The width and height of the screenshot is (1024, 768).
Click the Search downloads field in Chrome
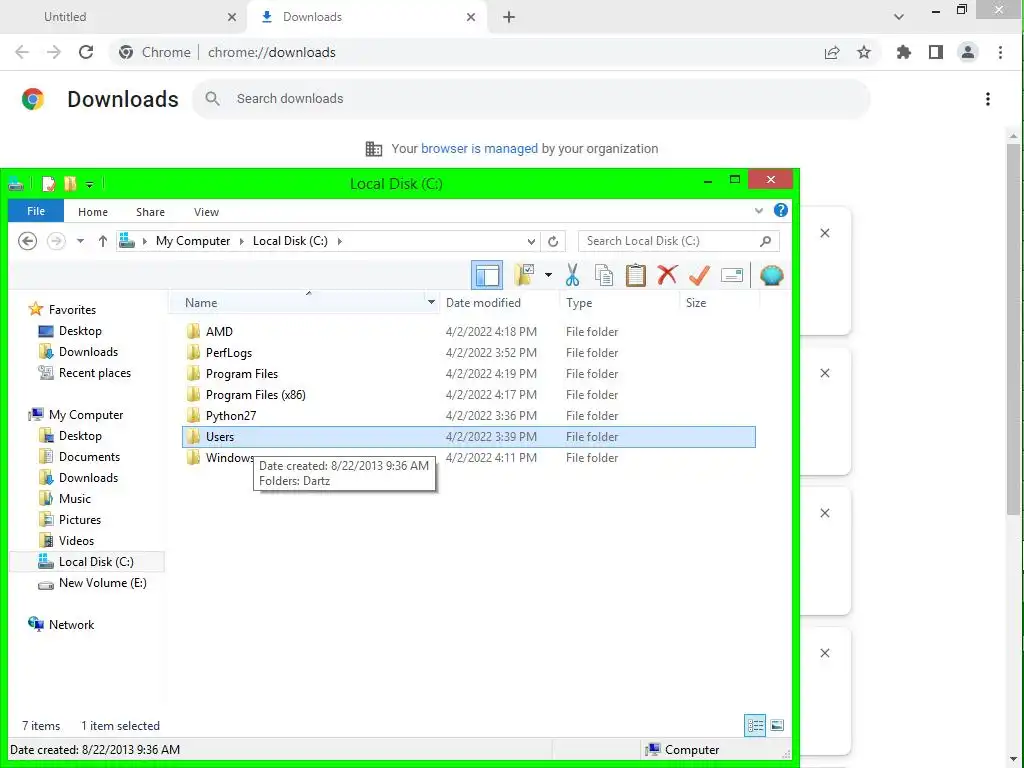[x=531, y=99]
